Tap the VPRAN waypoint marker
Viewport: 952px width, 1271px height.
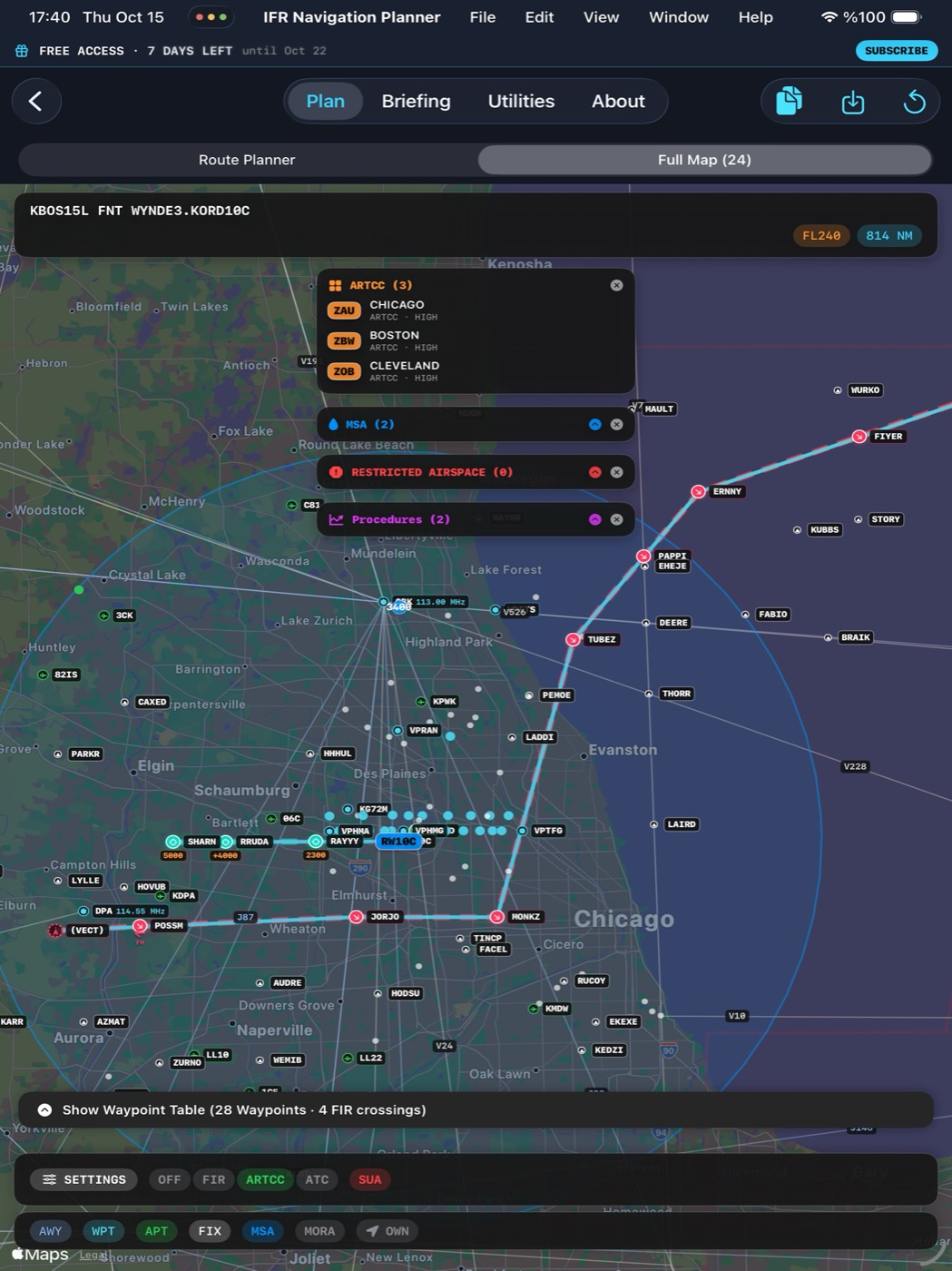click(x=397, y=730)
